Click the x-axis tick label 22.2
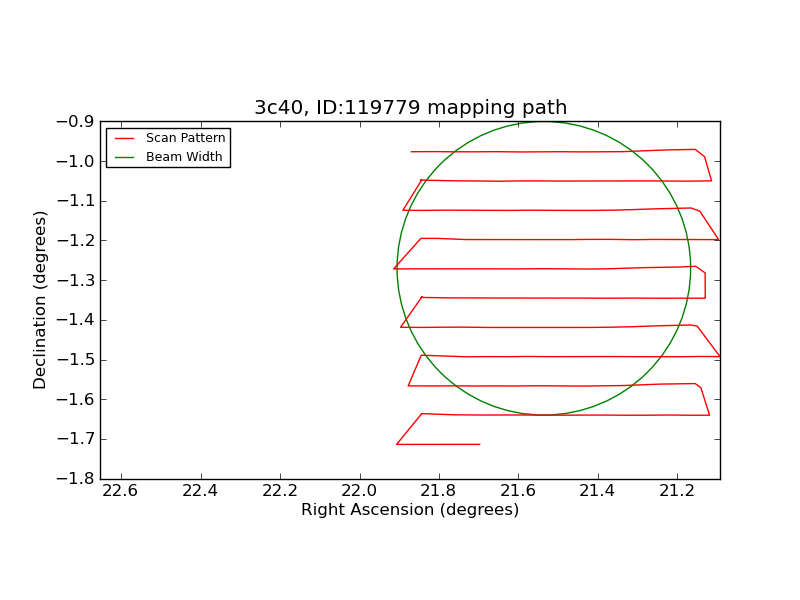Screen dimensions: 800x600 [280, 491]
